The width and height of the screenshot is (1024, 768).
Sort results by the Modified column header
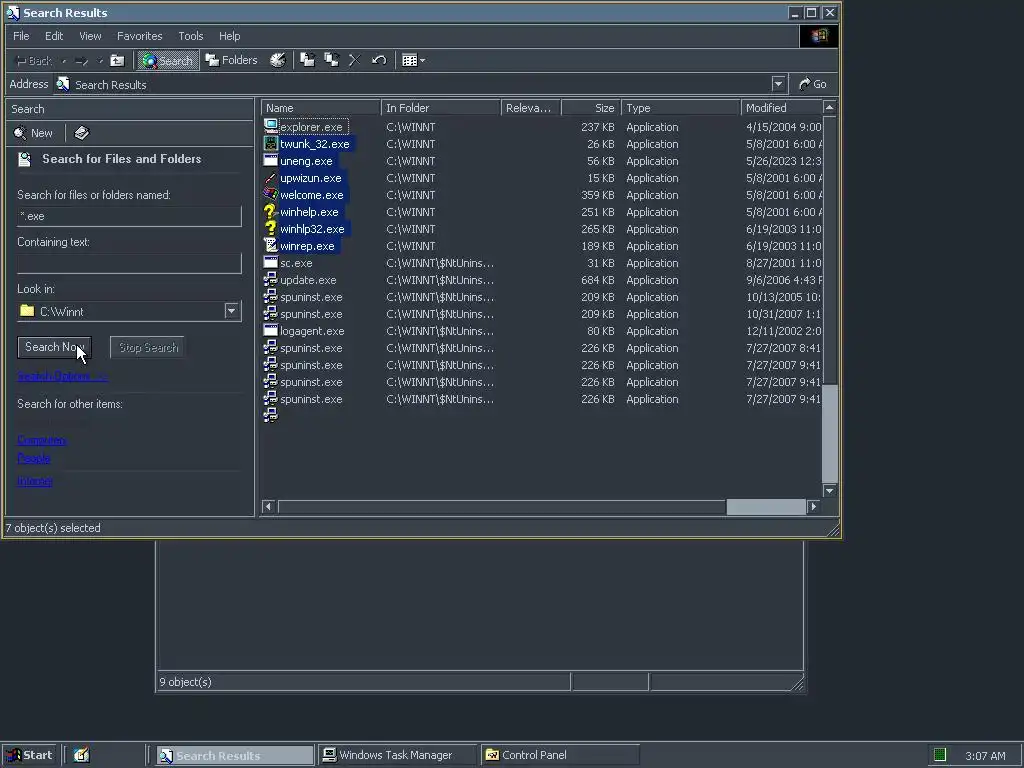coord(782,108)
